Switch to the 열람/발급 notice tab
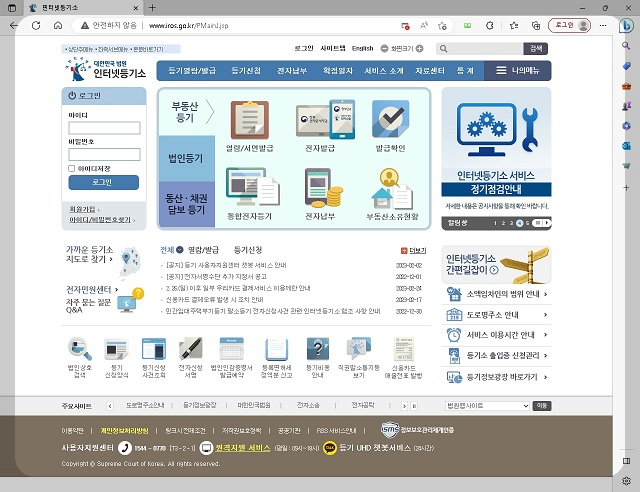 pyautogui.click(x=203, y=250)
